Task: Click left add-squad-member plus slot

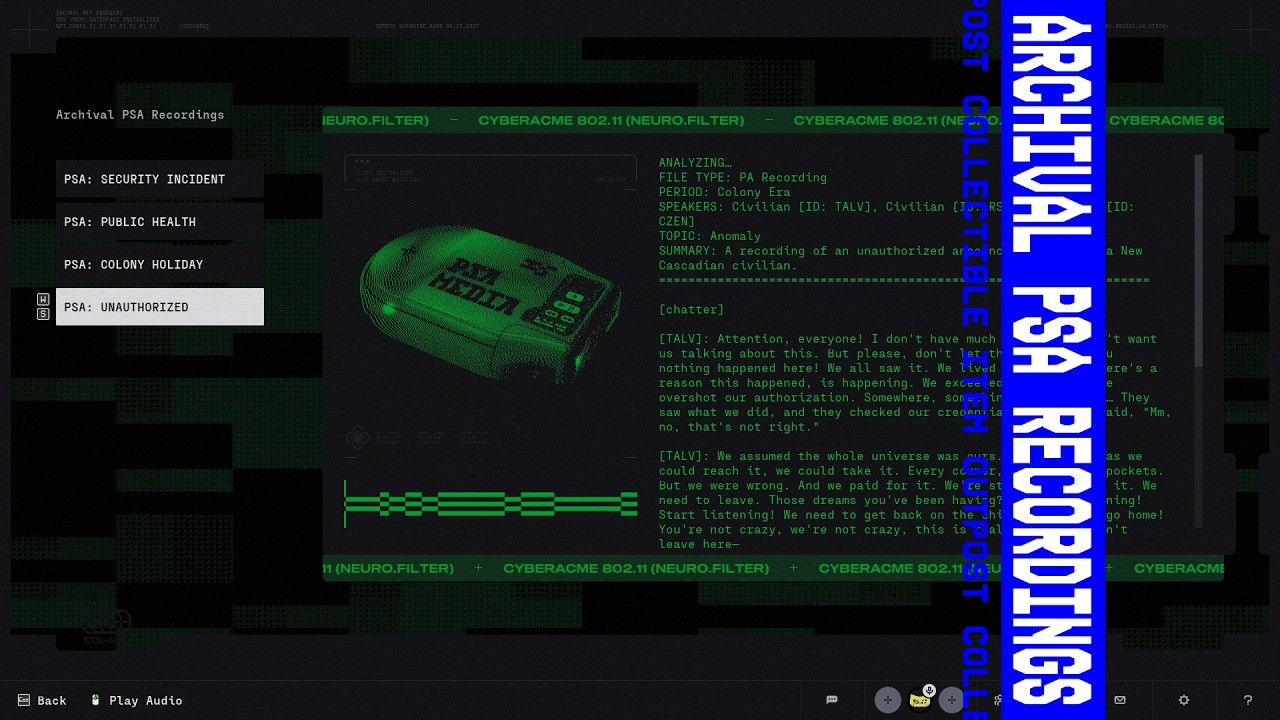Action: coord(887,700)
